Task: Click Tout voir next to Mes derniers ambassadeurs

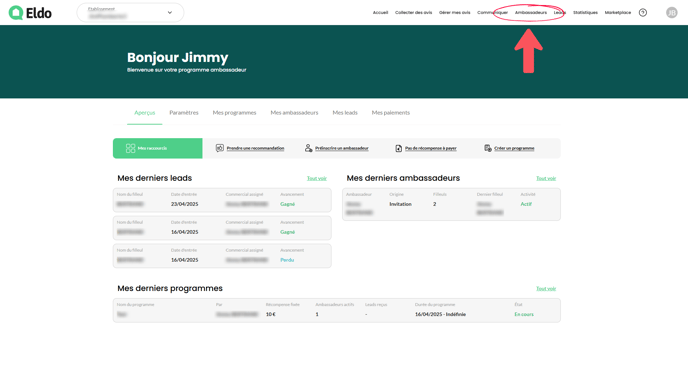Action: coord(546,178)
